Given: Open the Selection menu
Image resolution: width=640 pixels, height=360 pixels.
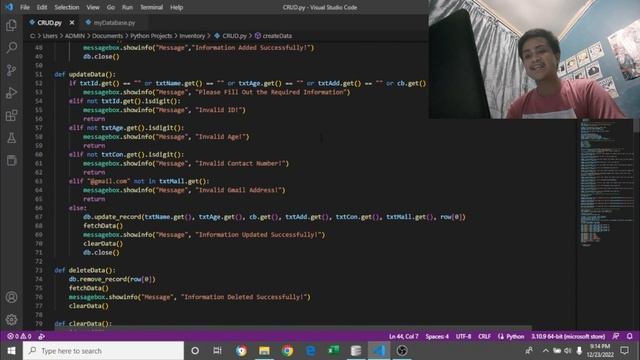Looking at the screenshot, I should [x=67, y=7].
